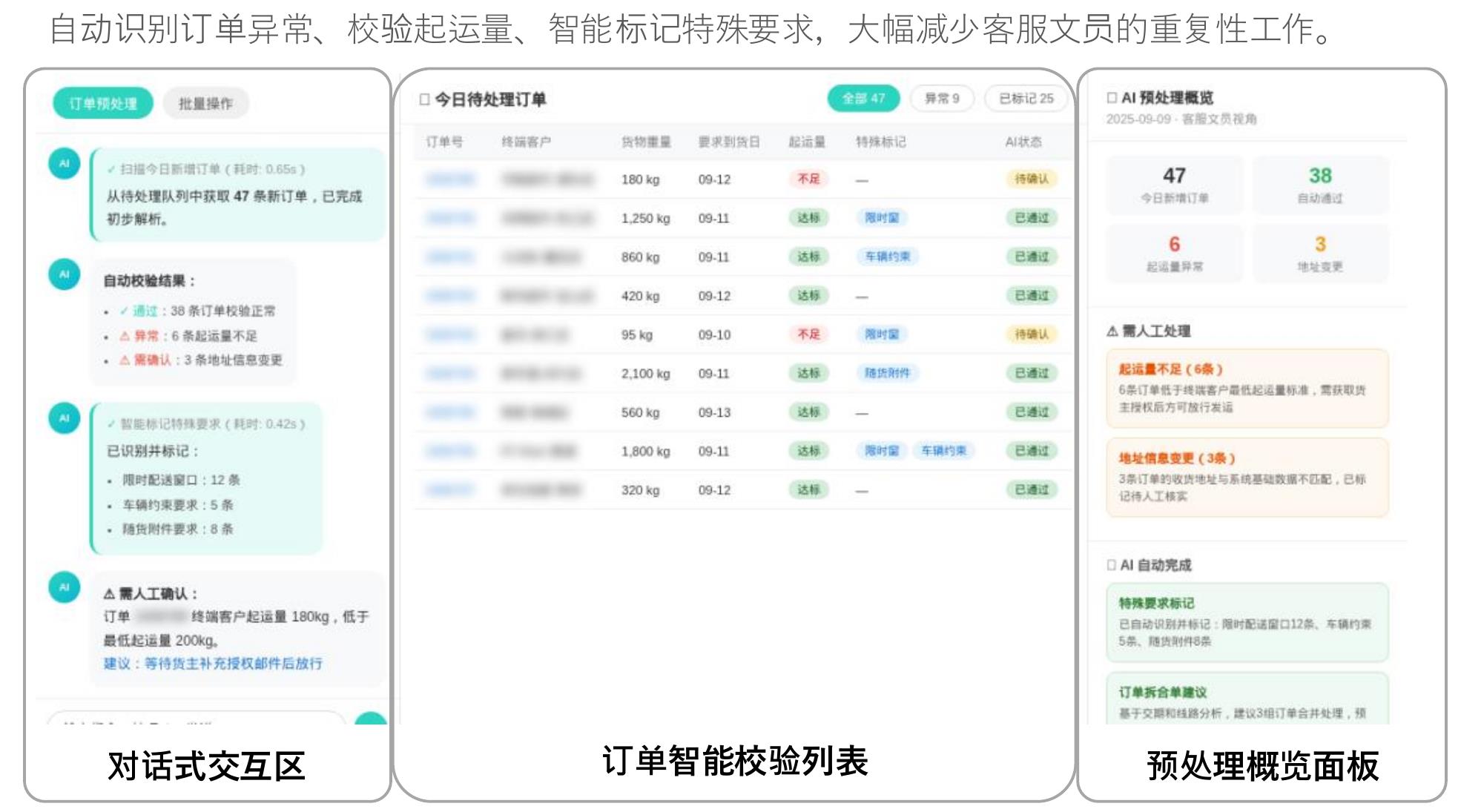
Task: Click the 车辆约束 tag in the 860 kg row
Action: coord(888,257)
